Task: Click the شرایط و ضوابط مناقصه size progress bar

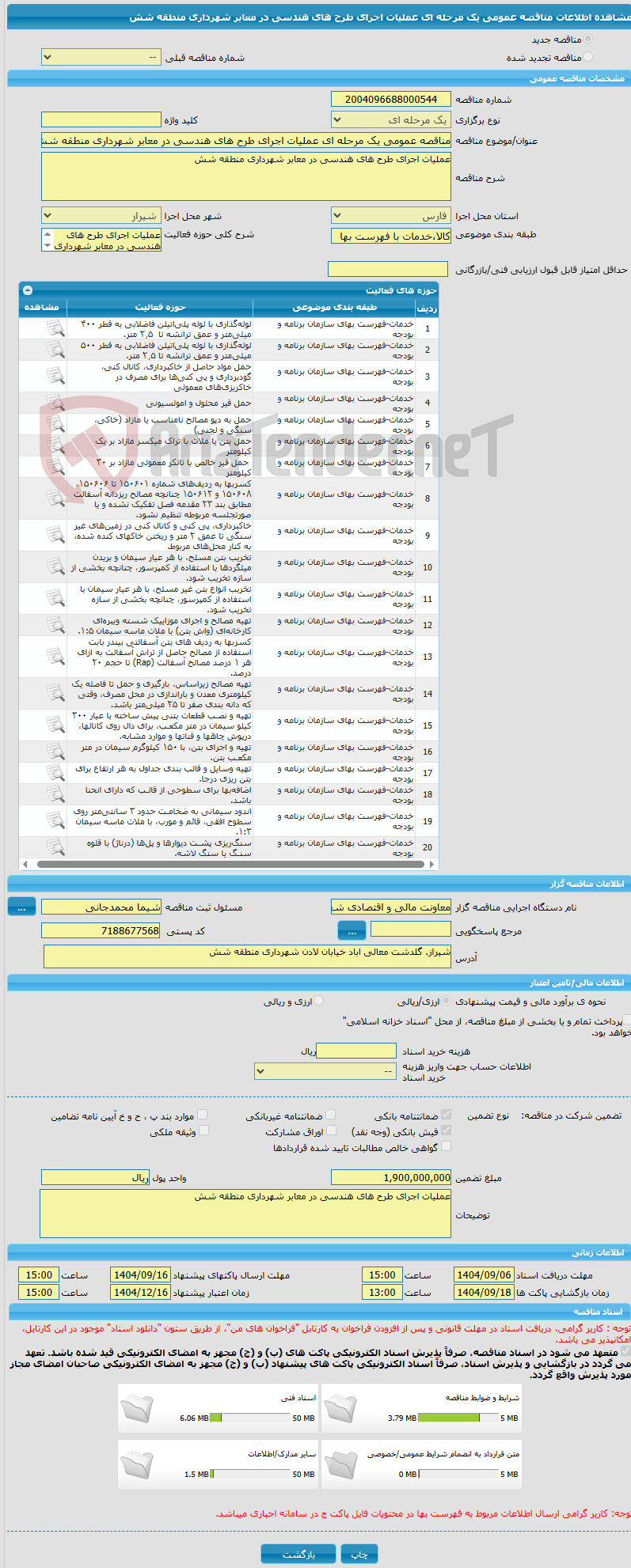Action: [459, 1418]
